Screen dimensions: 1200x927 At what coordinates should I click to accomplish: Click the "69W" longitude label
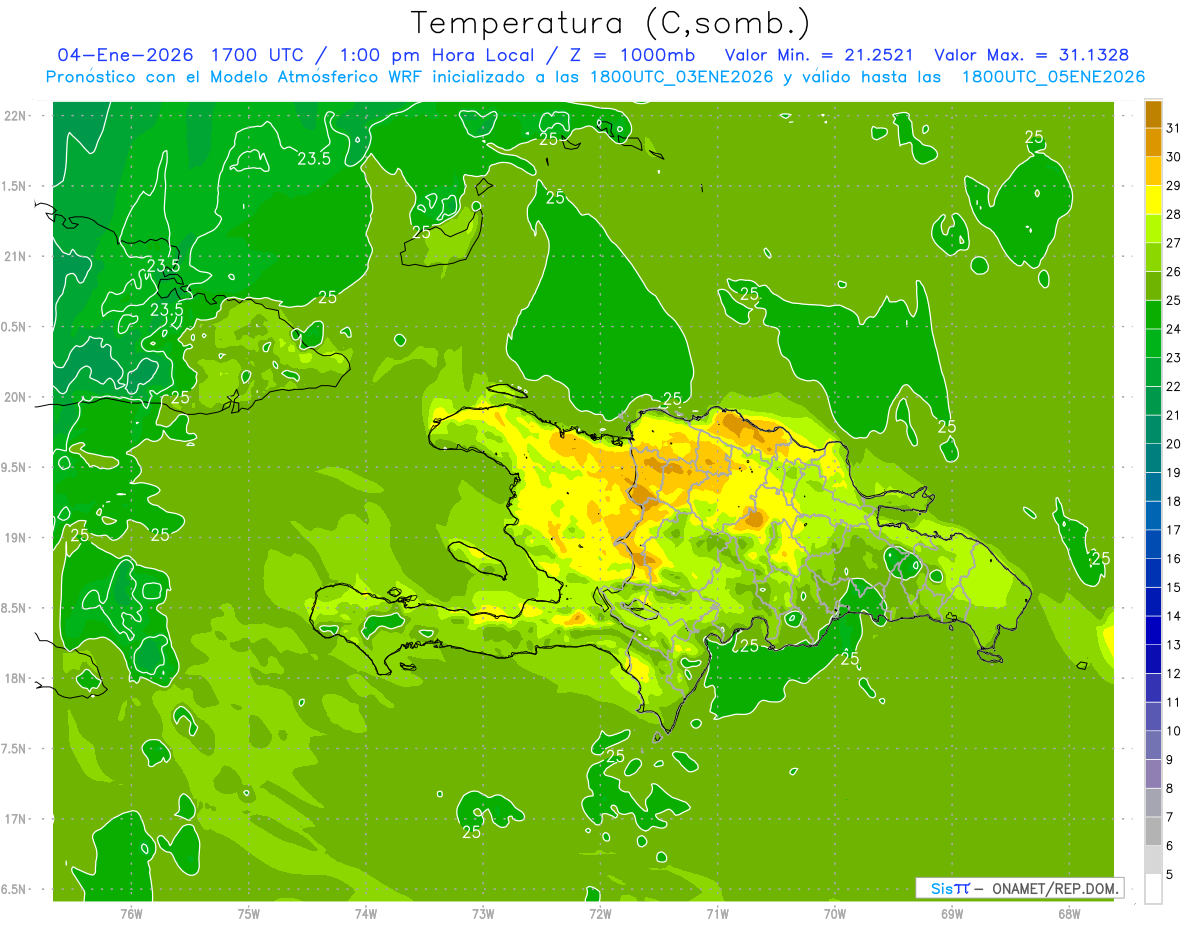[952, 913]
